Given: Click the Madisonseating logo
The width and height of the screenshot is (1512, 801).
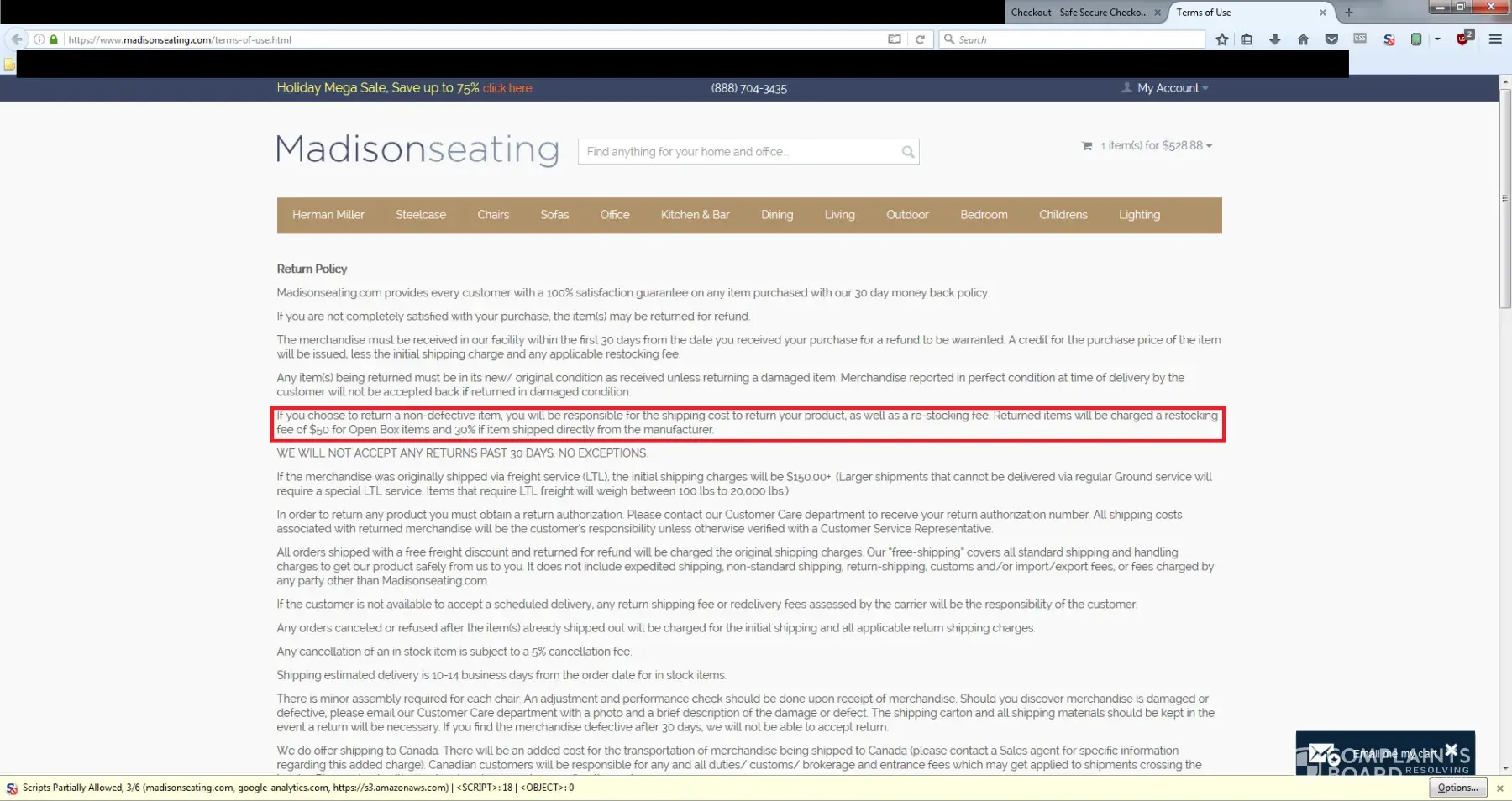Looking at the screenshot, I should pyautogui.click(x=417, y=149).
